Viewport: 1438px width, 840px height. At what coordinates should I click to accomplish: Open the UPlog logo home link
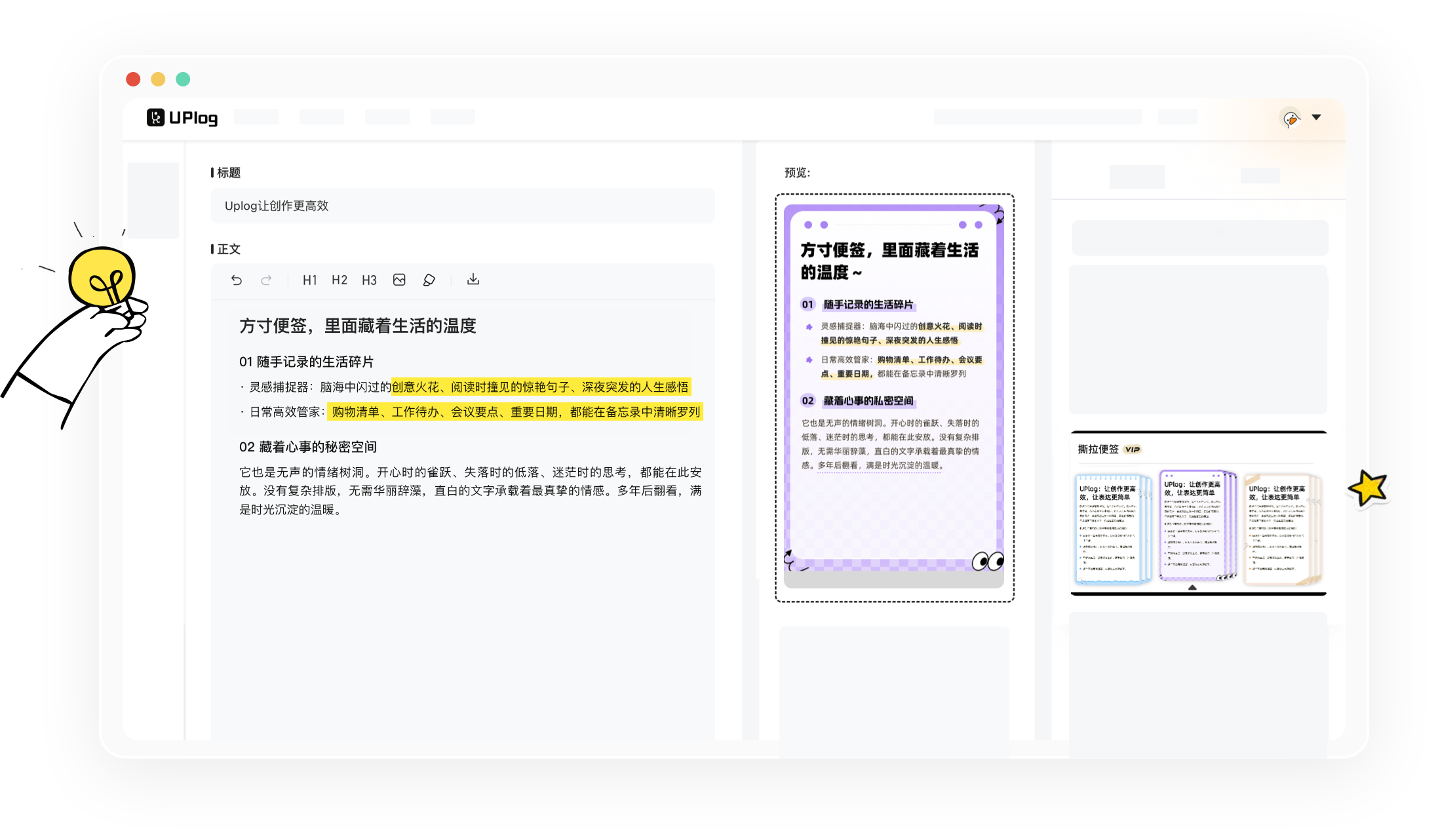tap(182, 118)
